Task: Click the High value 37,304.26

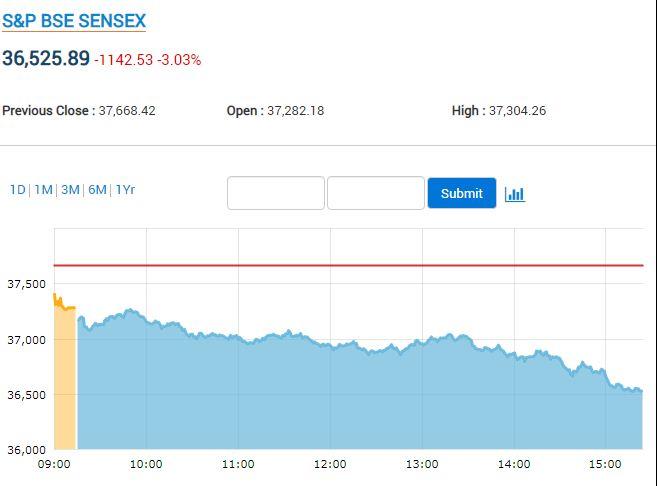Action: (x=517, y=111)
